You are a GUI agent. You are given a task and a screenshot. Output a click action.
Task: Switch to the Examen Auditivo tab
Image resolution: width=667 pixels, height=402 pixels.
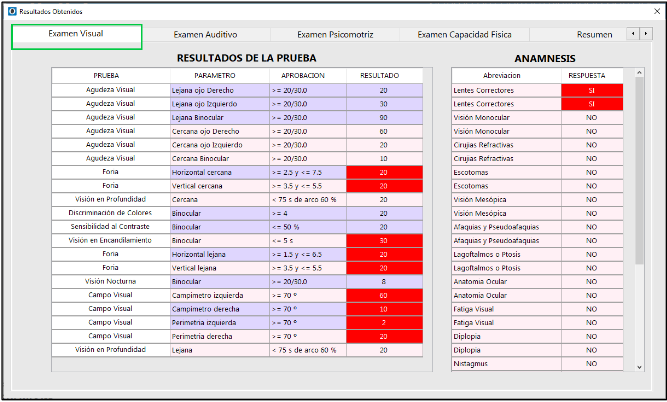(x=206, y=35)
